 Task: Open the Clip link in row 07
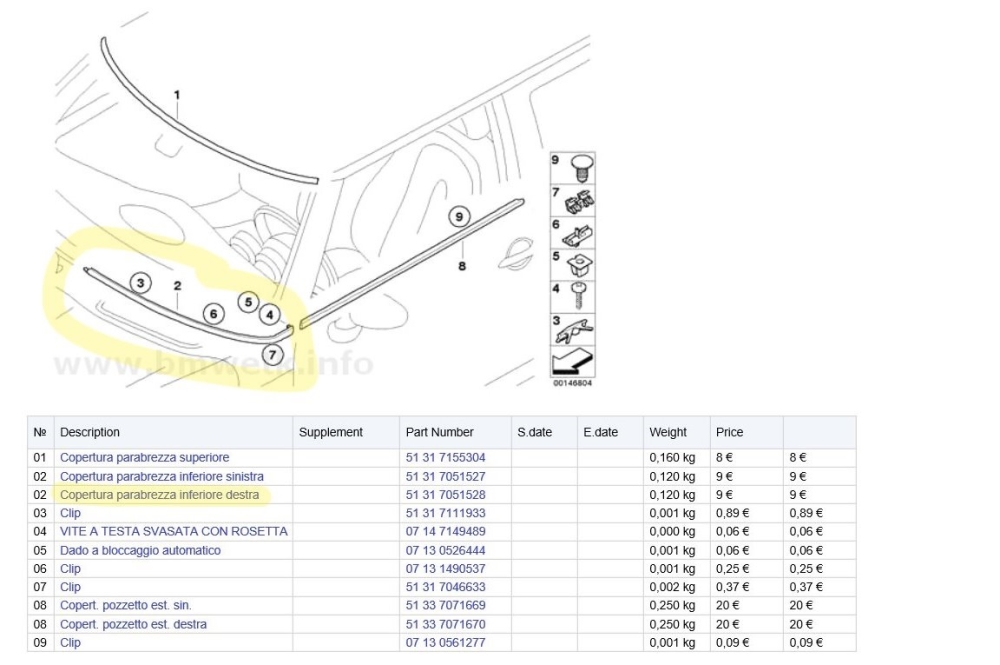point(70,587)
